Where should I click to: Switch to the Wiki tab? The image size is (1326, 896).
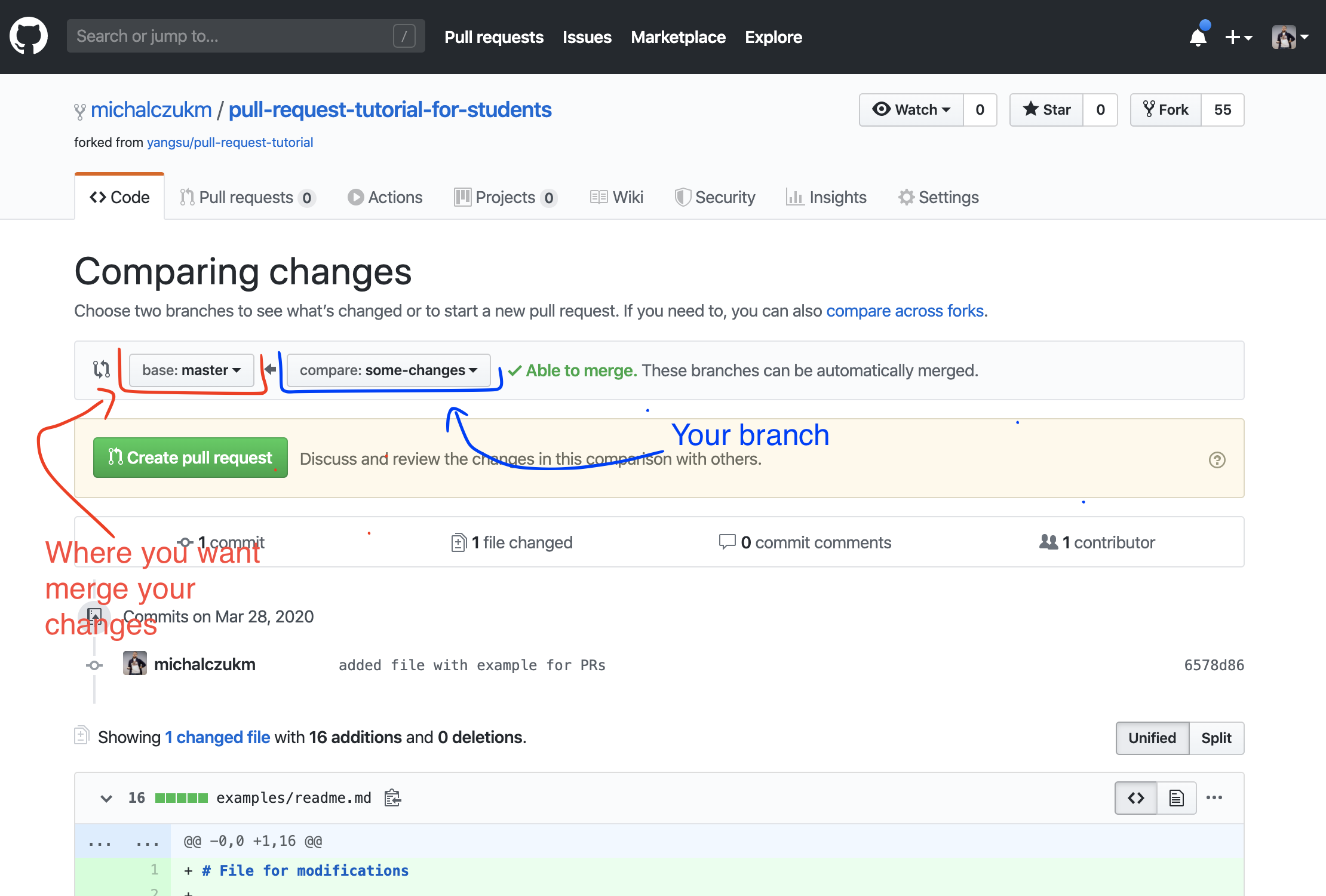click(616, 197)
